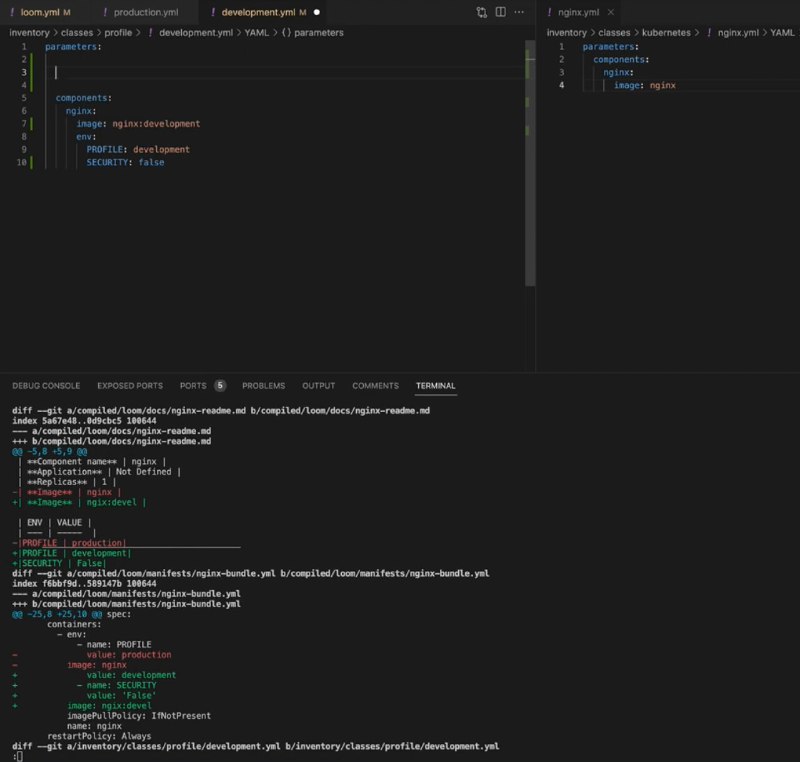
Task: Click added line 'image: ngix:devel' in terminal
Action: click(109, 705)
